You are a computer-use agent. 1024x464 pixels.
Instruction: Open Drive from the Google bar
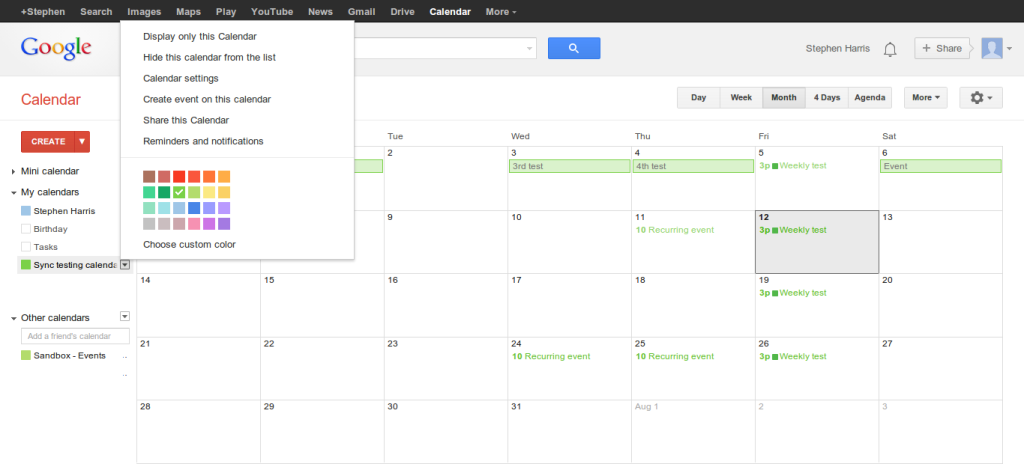pos(403,12)
